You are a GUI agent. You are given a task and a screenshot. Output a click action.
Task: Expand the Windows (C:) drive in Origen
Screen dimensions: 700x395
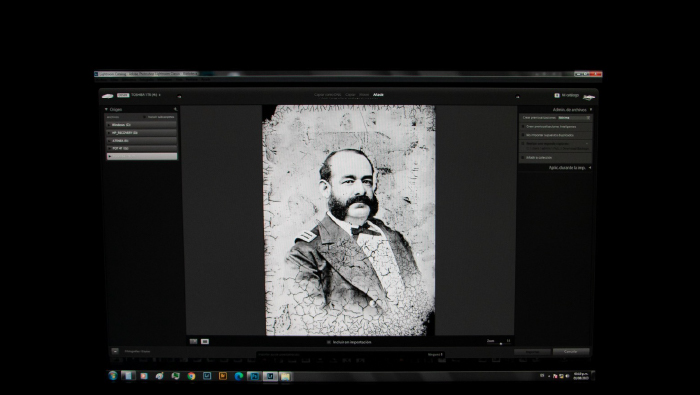pyautogui.click(x=109, y=125)
